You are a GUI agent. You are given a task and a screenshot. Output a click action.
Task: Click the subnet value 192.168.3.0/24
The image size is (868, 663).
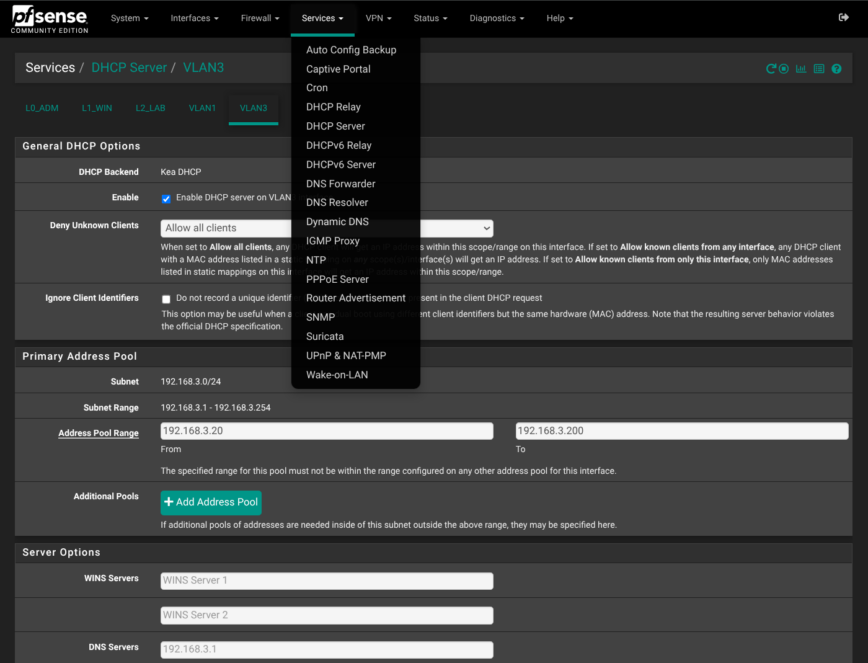point(190,382)
